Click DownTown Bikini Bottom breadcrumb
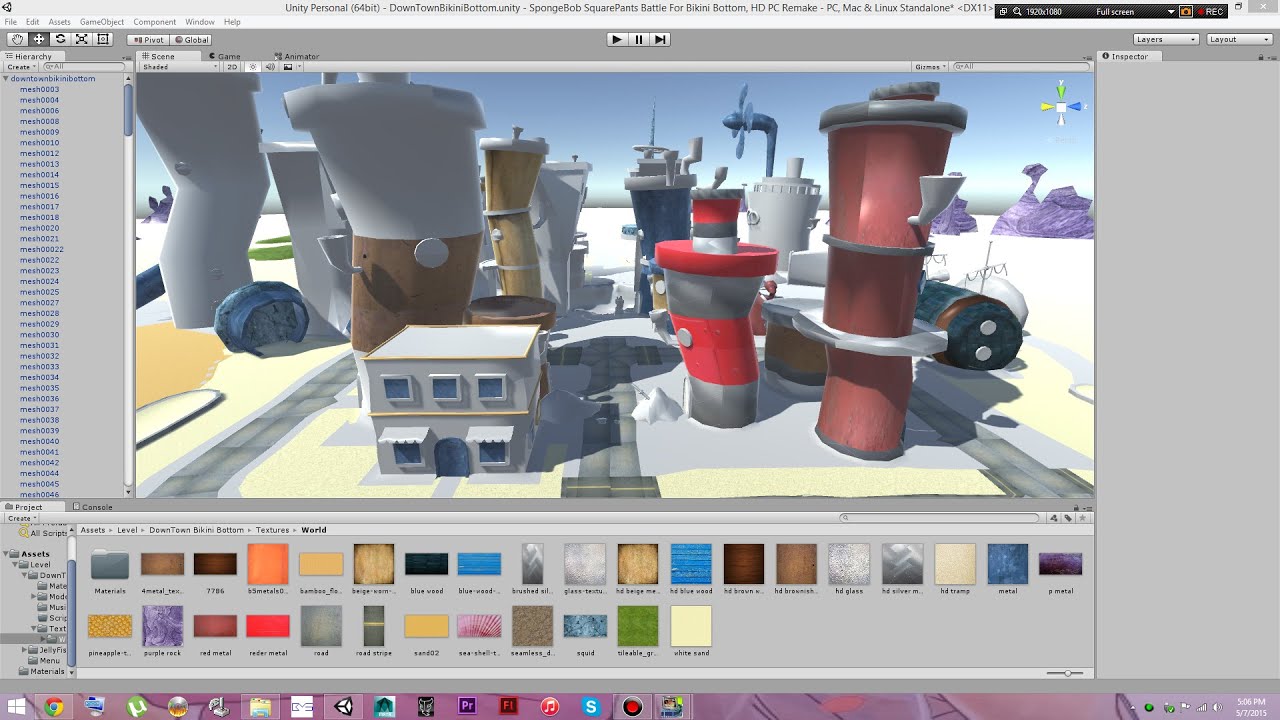This screenshot has width=1280, height=720. (196, 530)
